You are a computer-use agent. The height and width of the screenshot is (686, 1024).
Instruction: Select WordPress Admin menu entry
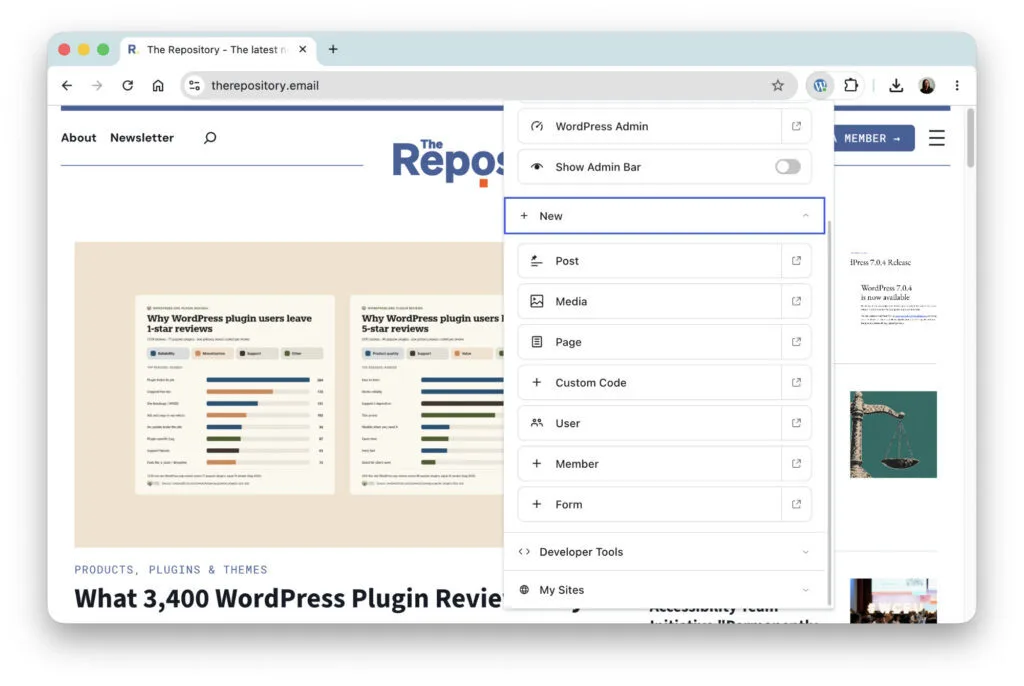(x=650, y=126)
